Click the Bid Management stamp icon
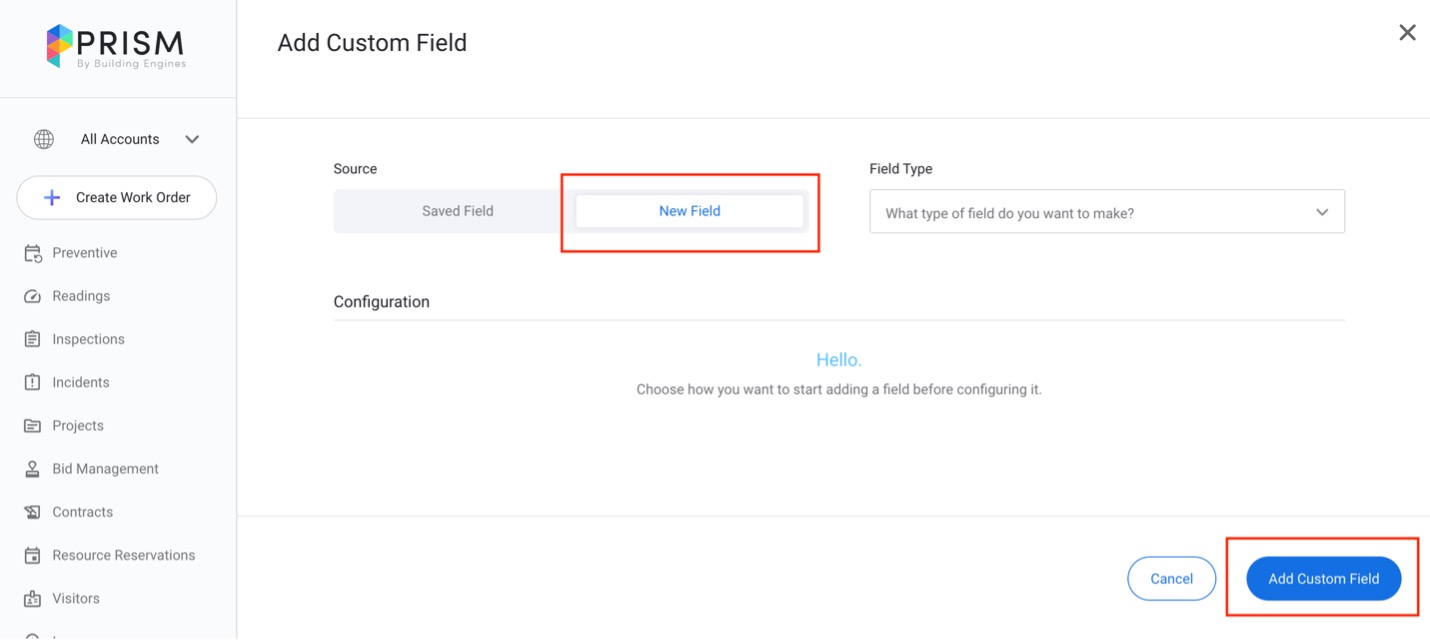Viewport: 1430px width, 641px height. (x=33, y=468)
